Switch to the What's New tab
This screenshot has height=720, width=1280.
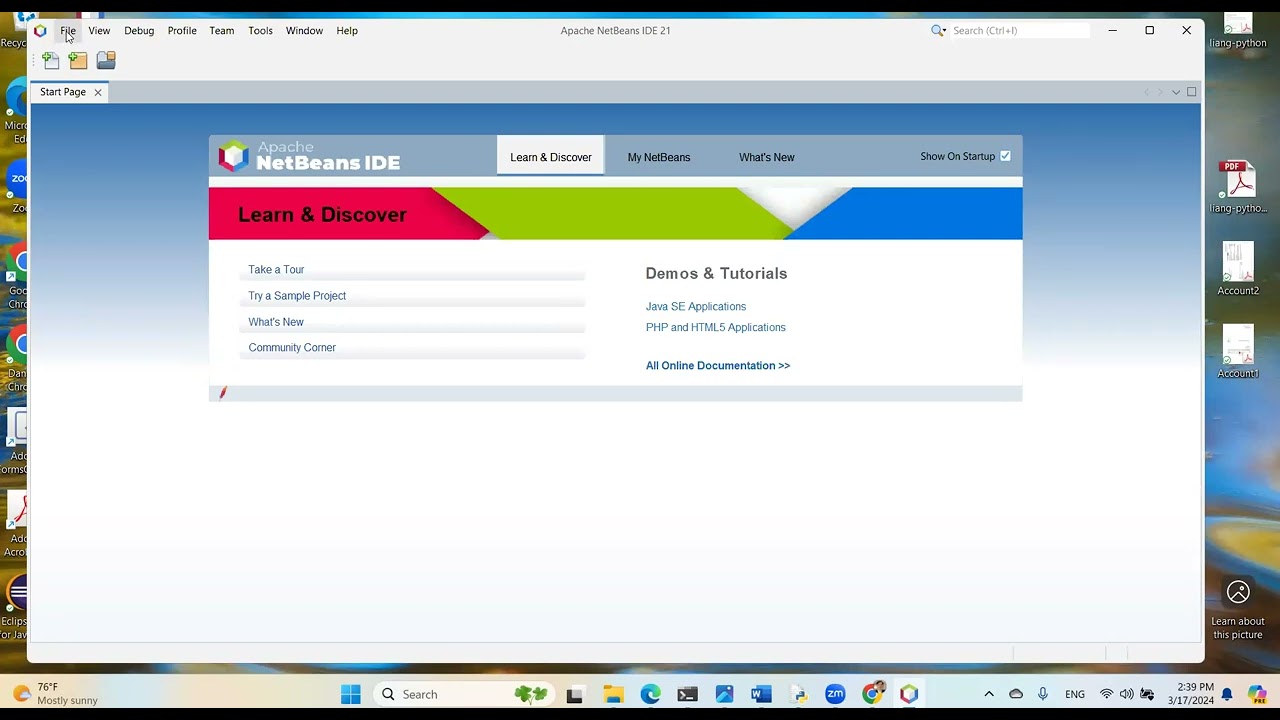tap(767, 157)
